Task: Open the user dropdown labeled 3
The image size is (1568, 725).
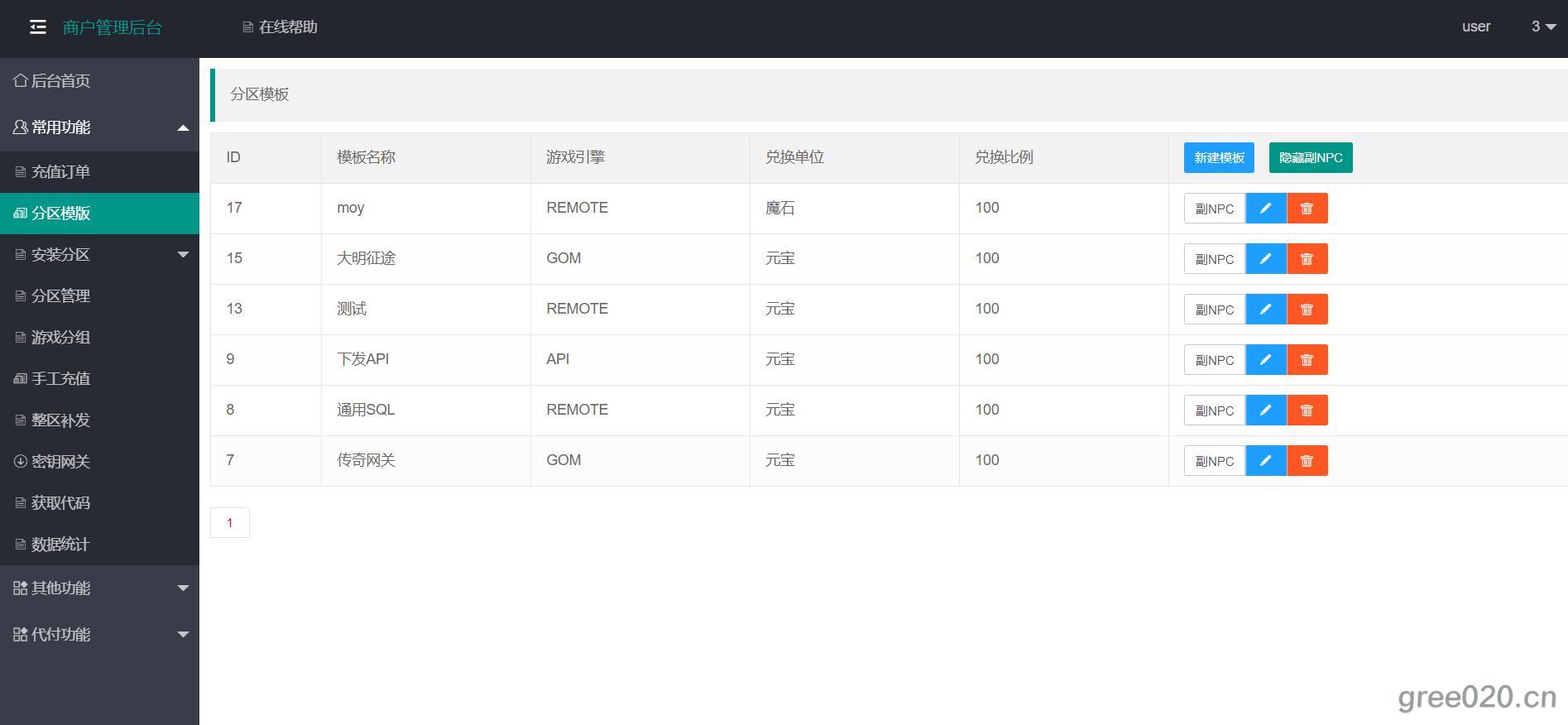Action: point(1543,26)
